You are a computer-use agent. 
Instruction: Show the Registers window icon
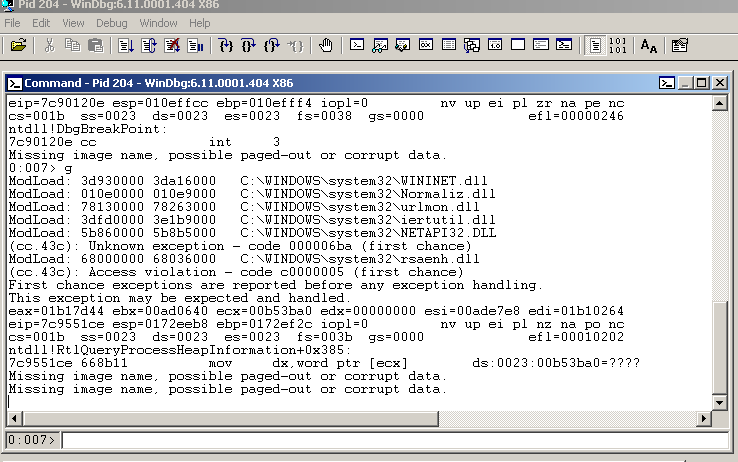point(425,45)
